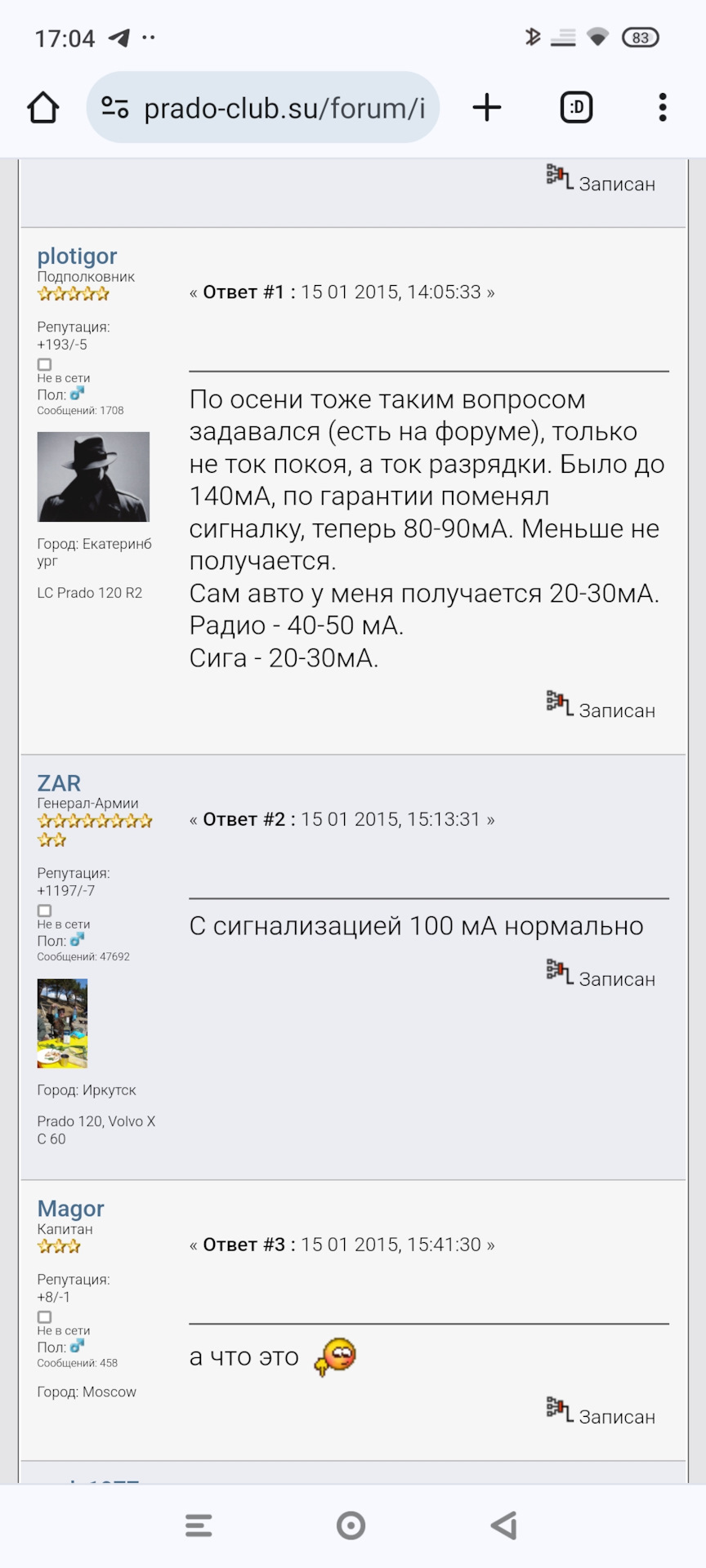Open Magor's user profile link

70,1209
